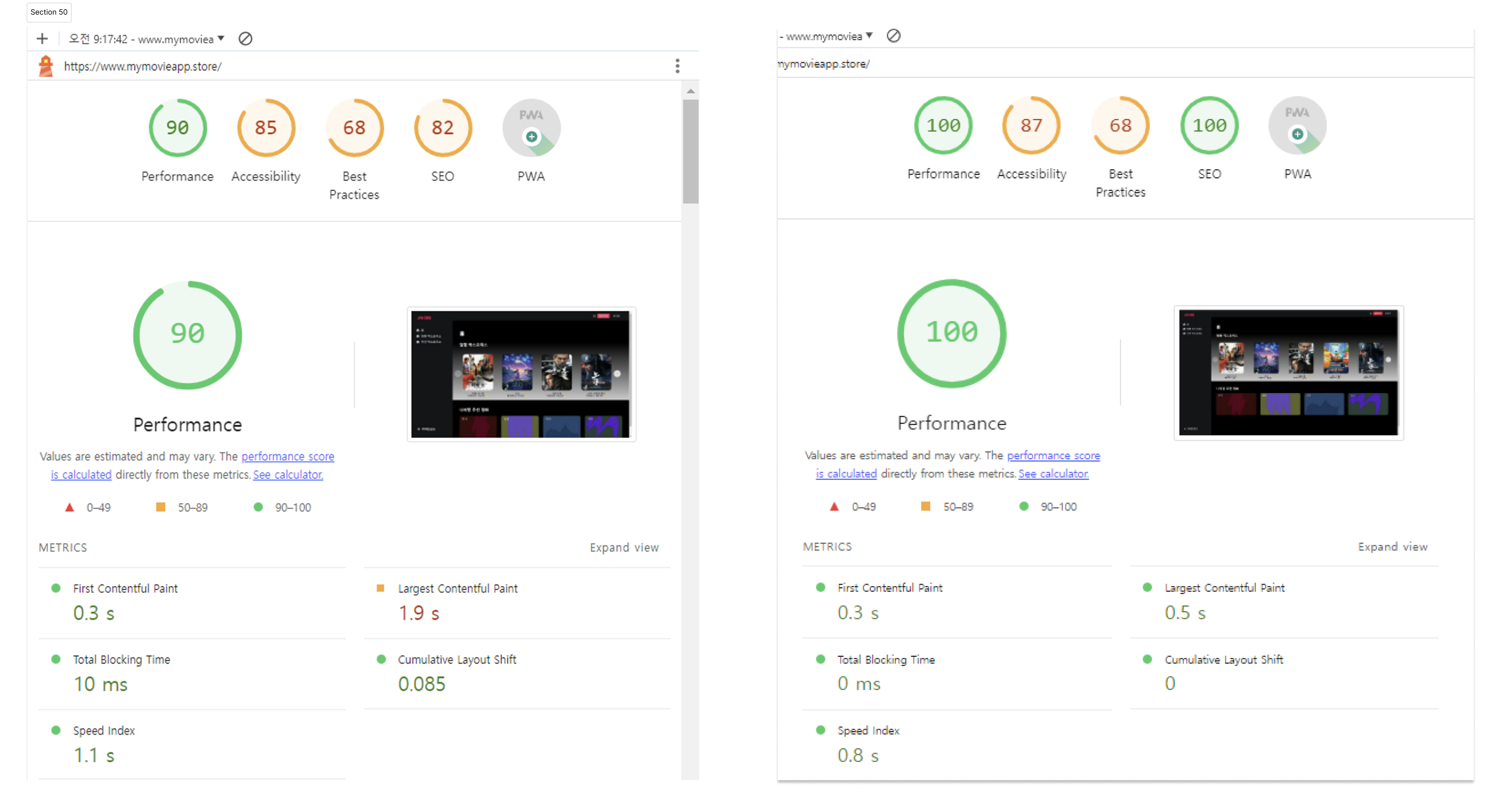Click the left panel vertical scrollbar thumb
The height and width of the screenshot is (812, 1503).
click(690, 152)
